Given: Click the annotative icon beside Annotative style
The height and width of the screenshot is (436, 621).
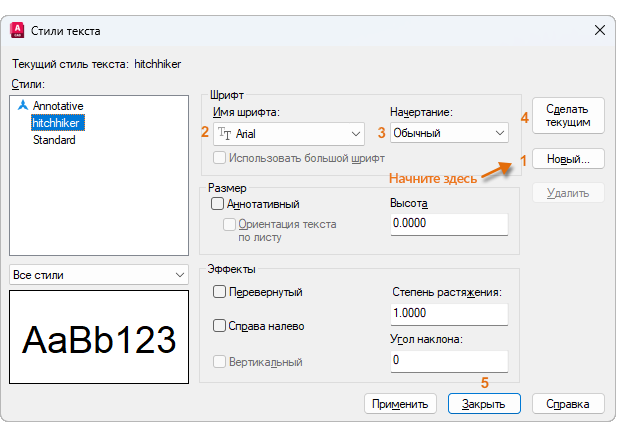Looking at the screenshot, I should click(x=23, y=105).
